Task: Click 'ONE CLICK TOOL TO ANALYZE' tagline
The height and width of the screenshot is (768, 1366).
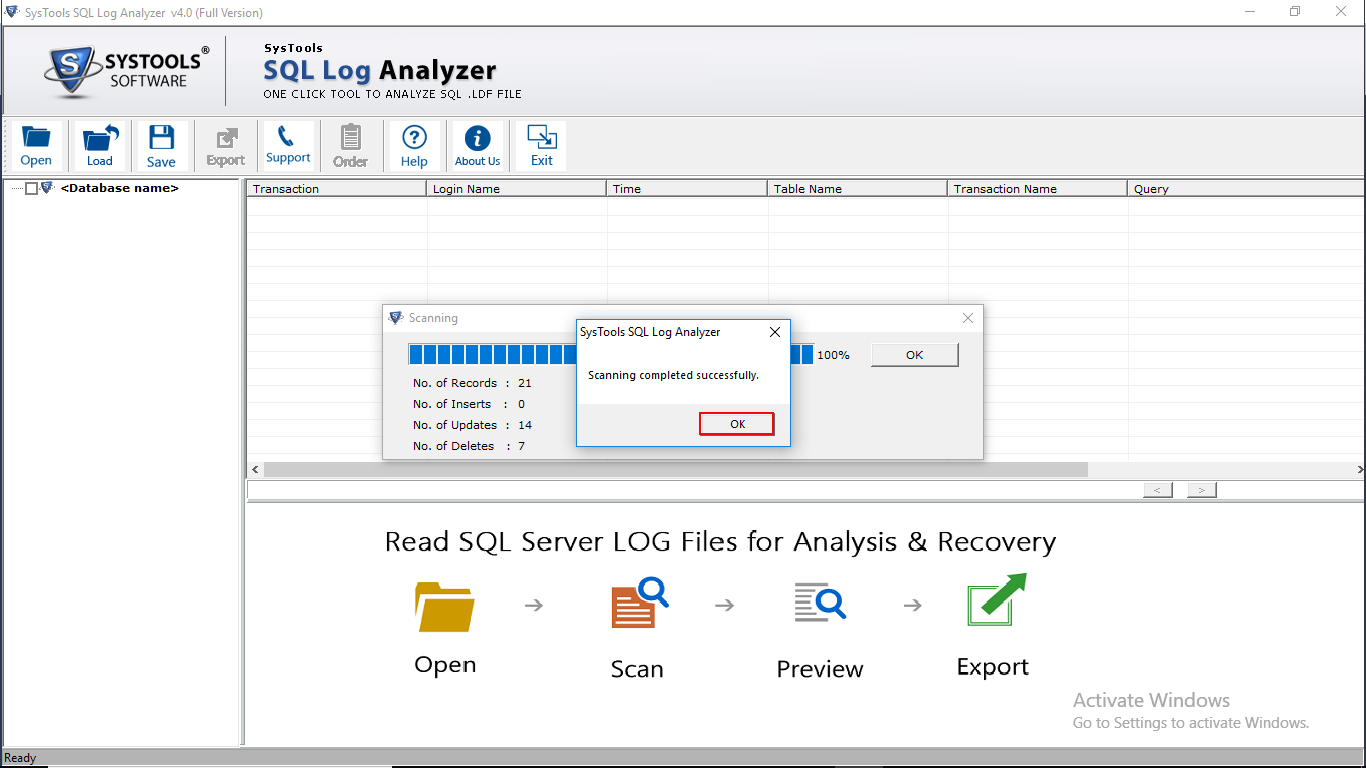Action: [x=392, y=94]
